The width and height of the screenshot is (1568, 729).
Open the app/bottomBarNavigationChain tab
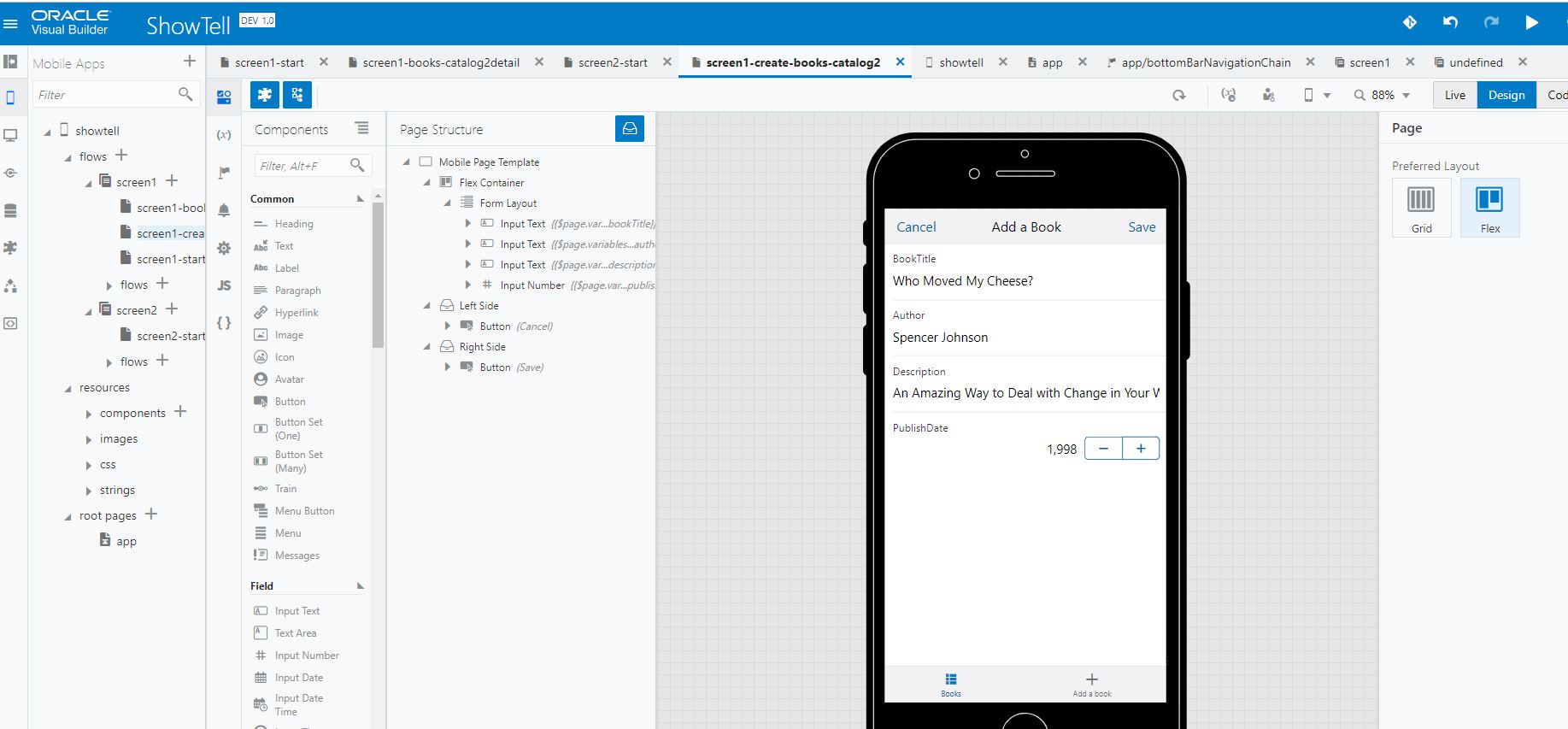pos(1206,62)
